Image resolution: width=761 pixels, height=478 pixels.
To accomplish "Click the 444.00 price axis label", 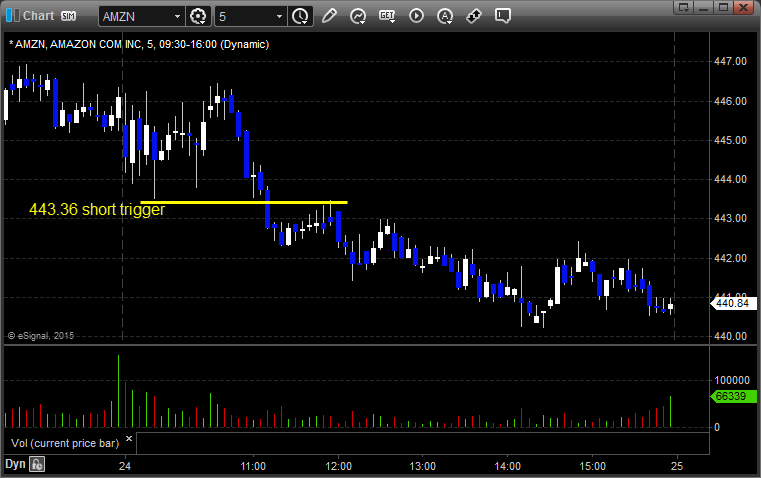I will tap(730, 180).
